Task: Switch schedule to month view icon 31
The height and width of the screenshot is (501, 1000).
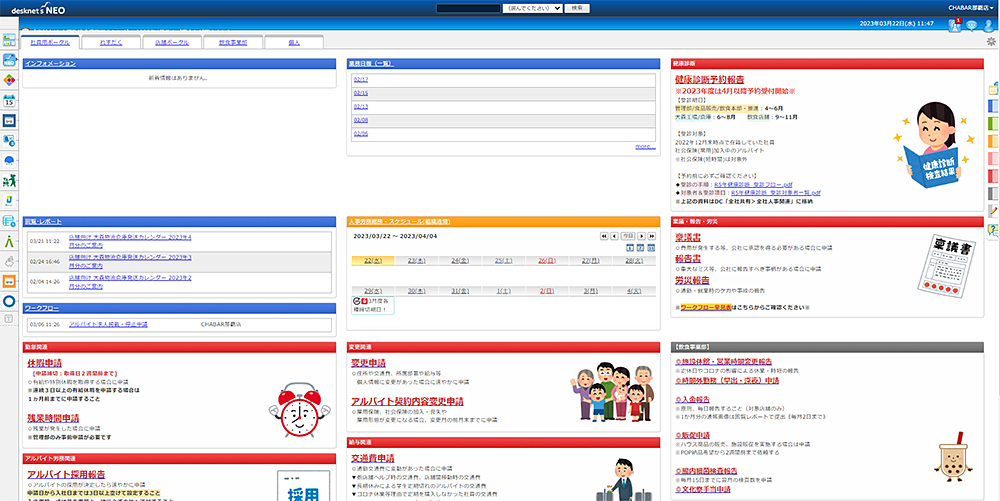Action: coord(651,247)
